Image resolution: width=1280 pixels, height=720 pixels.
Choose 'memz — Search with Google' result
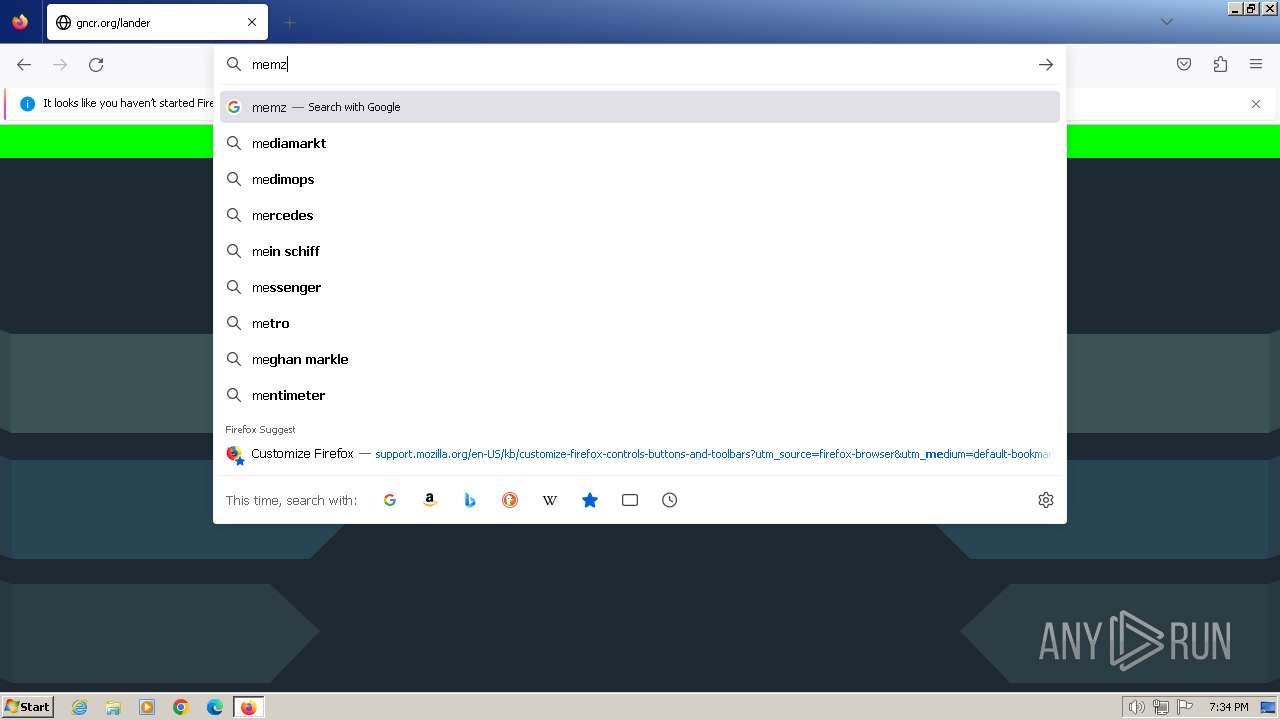tap(640, 107)
